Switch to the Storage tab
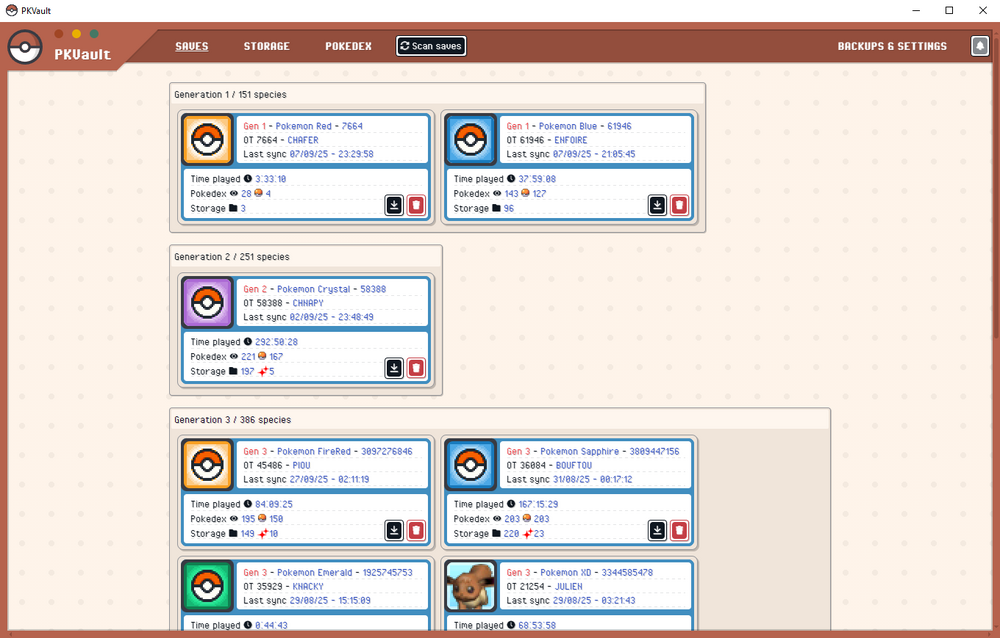1000x638 pixels. coord(266,46)
